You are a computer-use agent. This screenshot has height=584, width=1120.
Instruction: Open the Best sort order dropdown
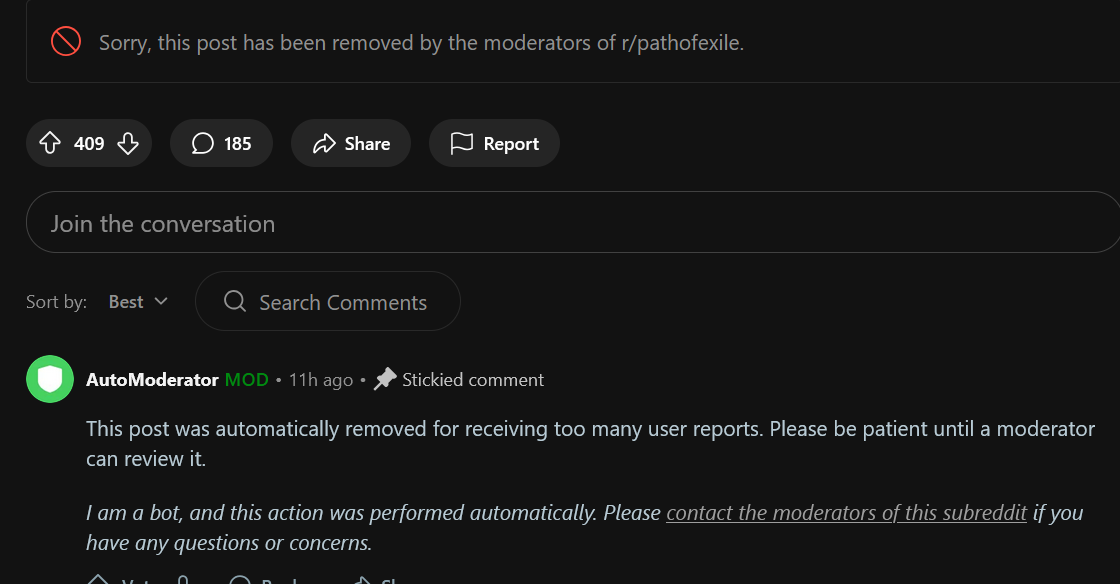tap(138, 301)
